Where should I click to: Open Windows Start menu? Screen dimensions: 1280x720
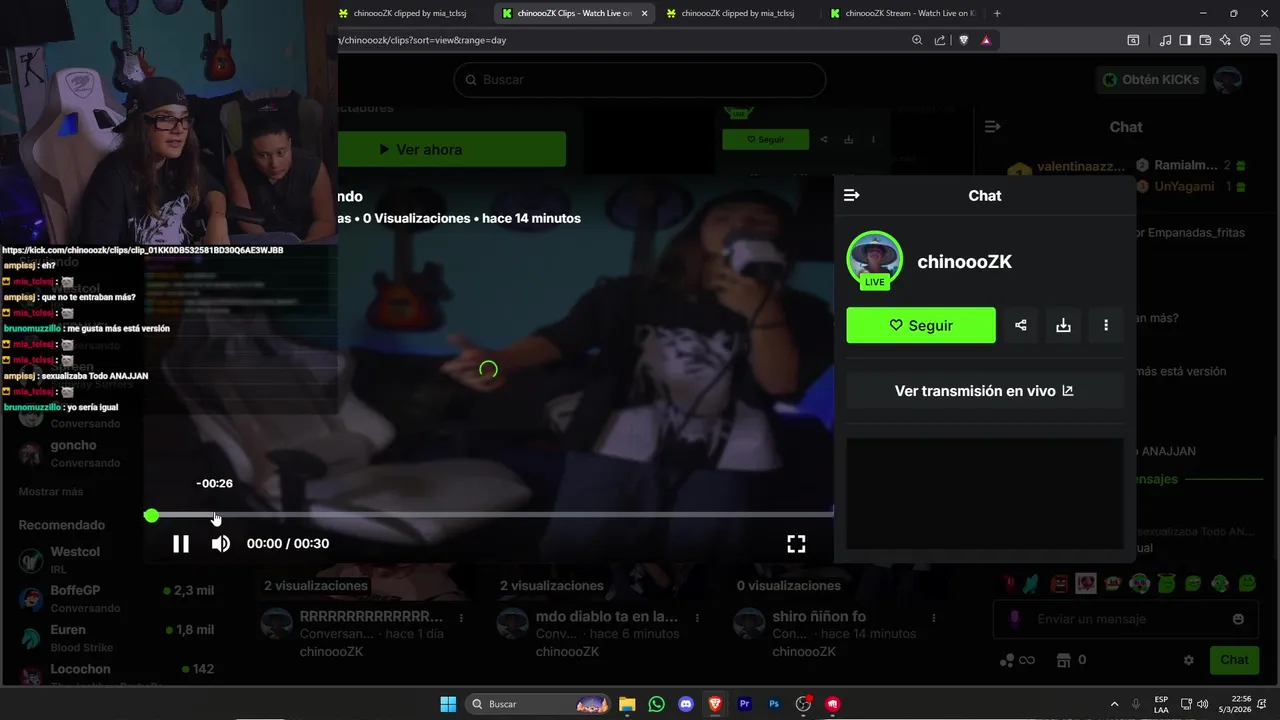pyautogui.click(x=448, y=704)
